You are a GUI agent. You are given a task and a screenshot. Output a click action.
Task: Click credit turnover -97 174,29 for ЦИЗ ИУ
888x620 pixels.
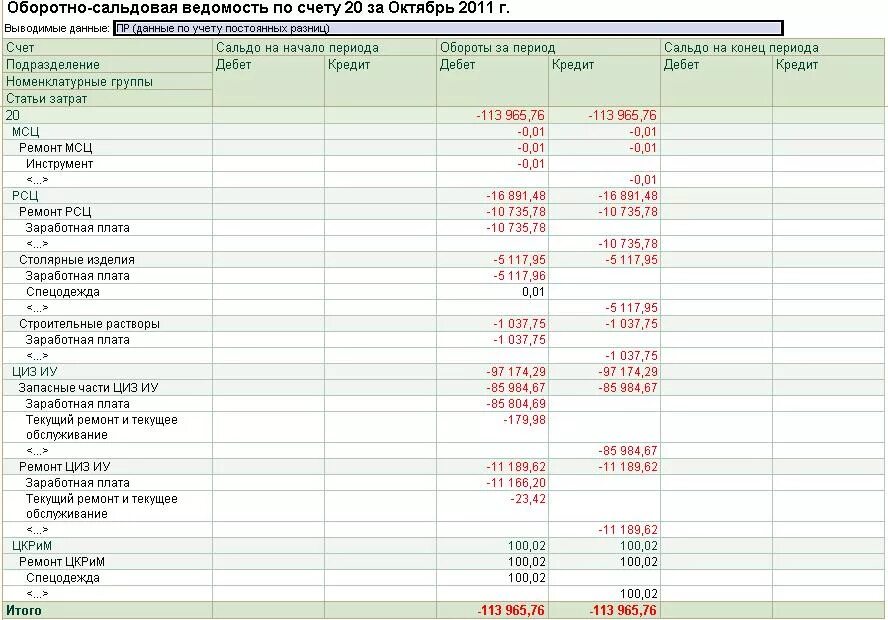628,372
